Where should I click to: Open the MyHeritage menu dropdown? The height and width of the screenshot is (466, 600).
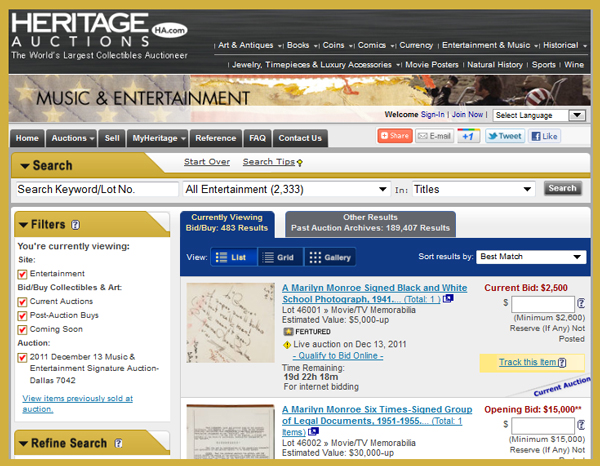[158, 138]
